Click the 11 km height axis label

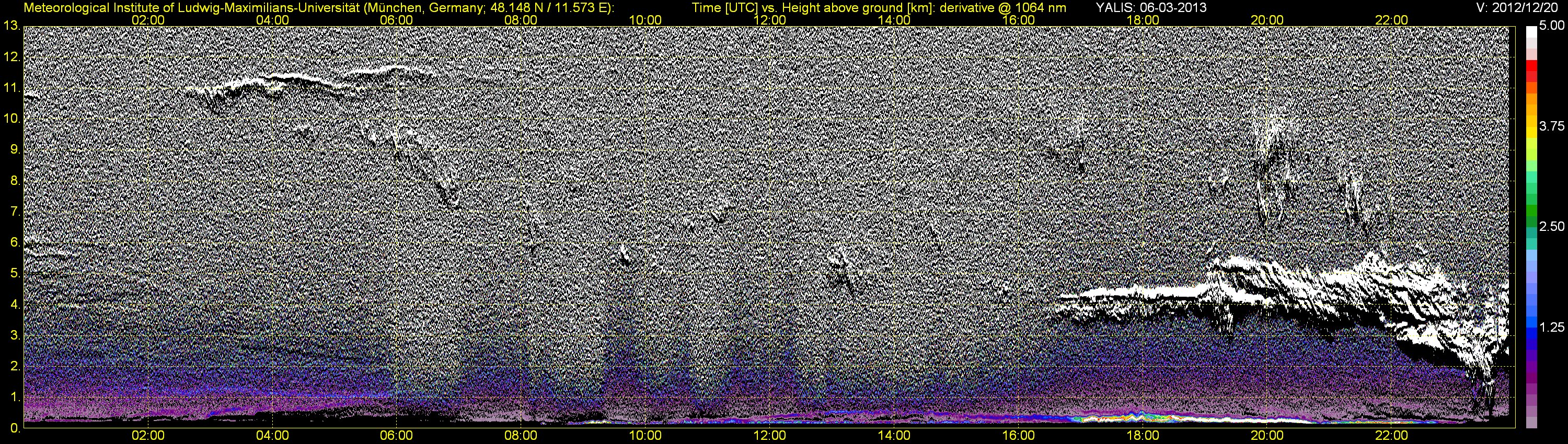(11, 88)
